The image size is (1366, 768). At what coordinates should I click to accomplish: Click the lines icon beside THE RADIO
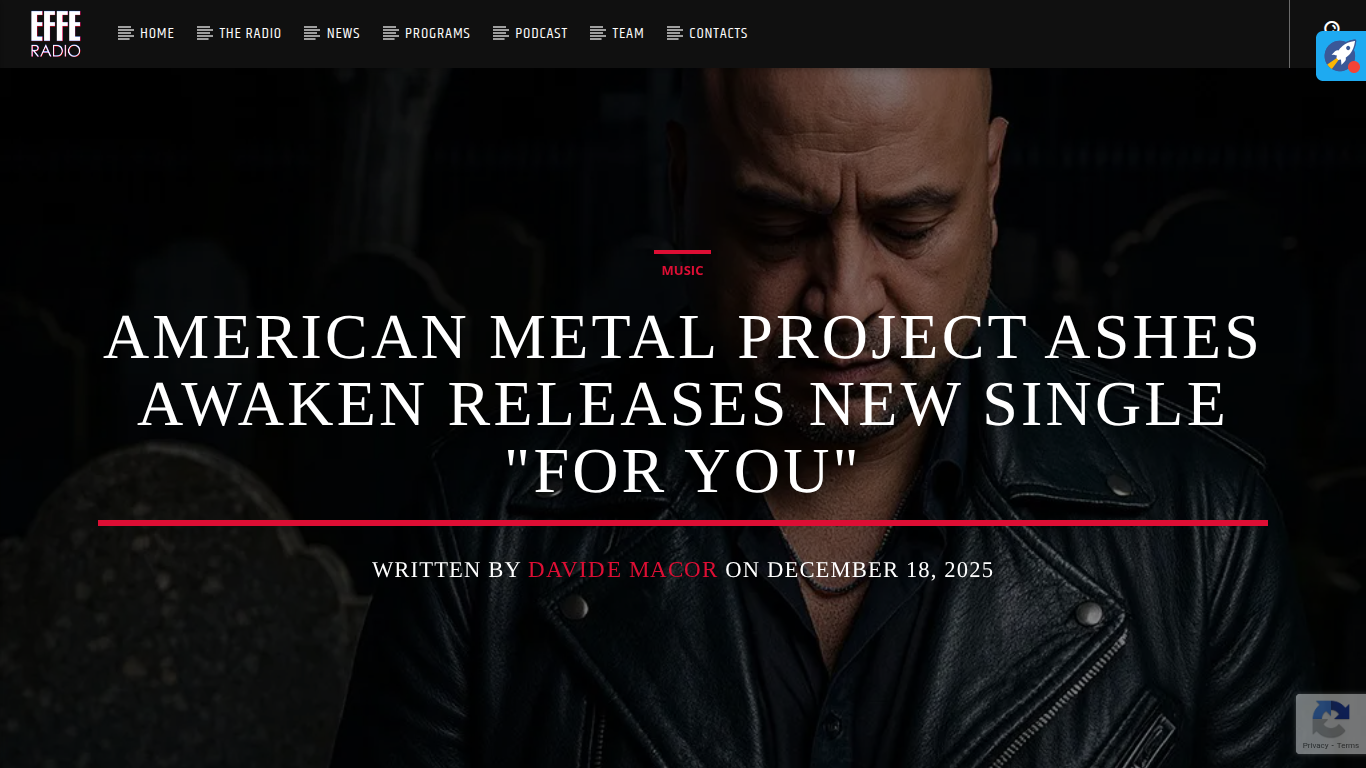205,33
